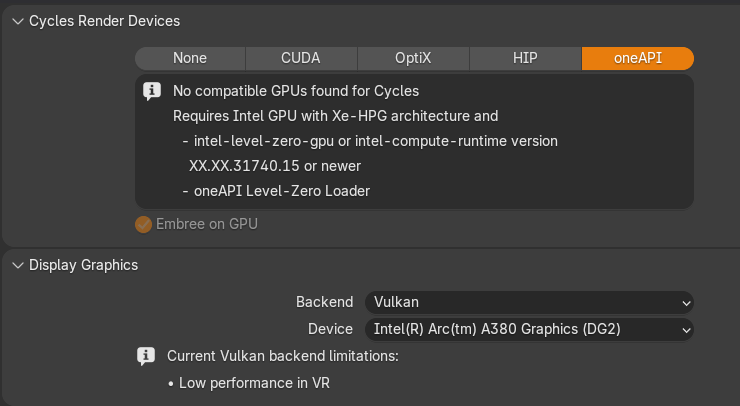
Task: Click the Backend dropdown's chevron arrow
Action: [685, 302]
